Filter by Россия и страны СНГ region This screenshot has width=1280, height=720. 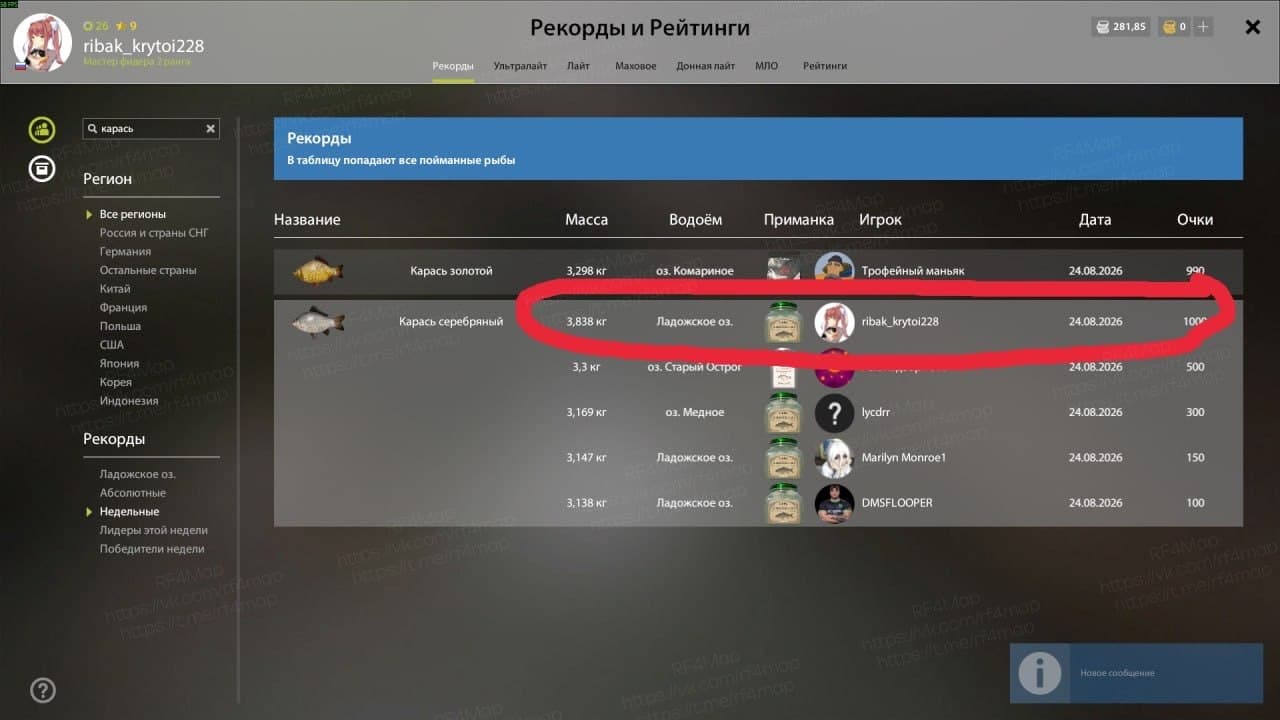click(154, 233)
